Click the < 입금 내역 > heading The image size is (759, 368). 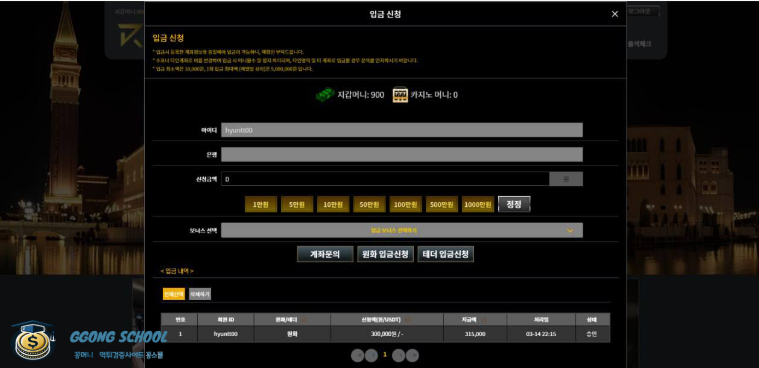click(177, 271)
